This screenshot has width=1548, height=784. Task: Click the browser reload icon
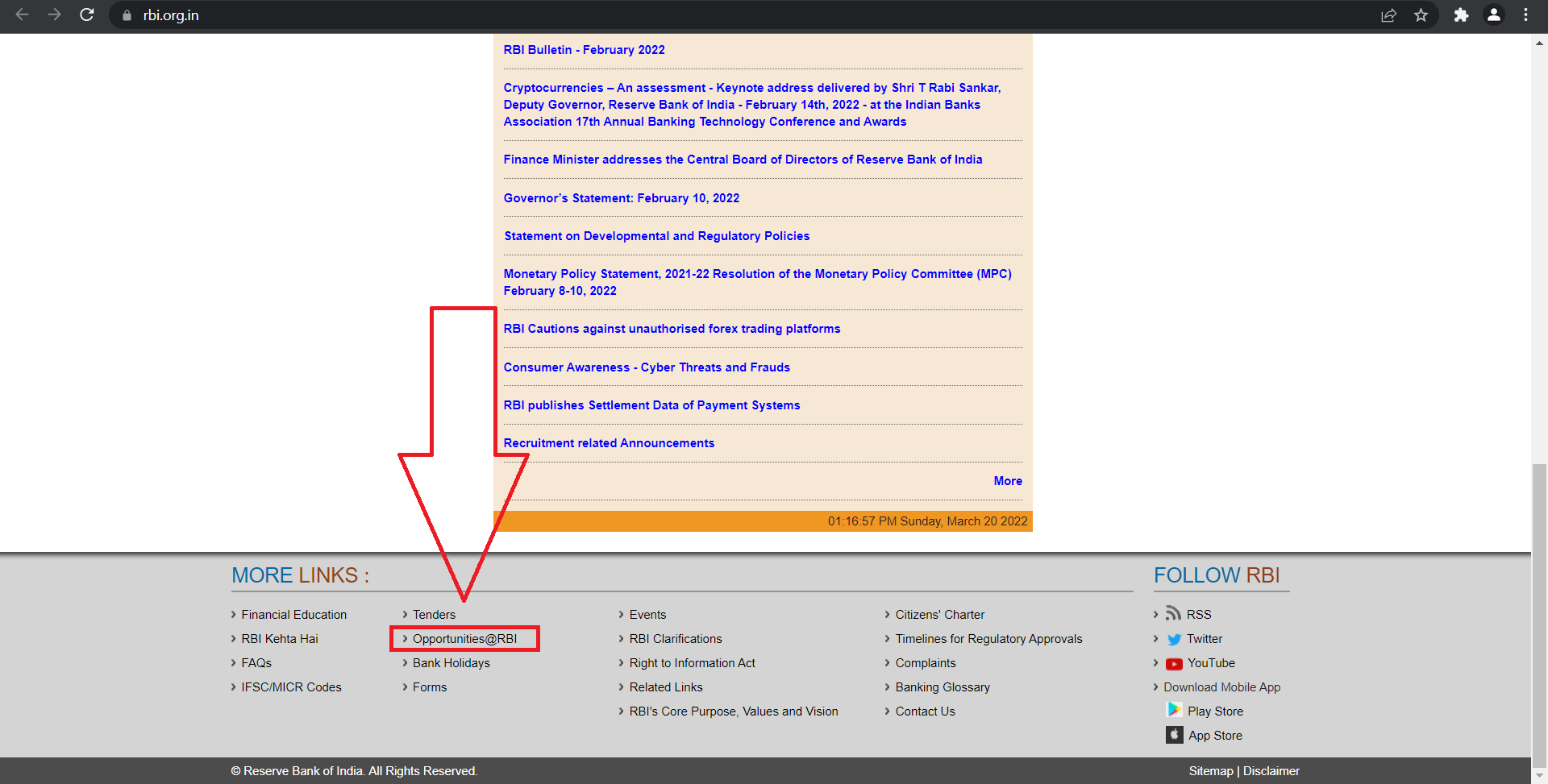(87, 15)
